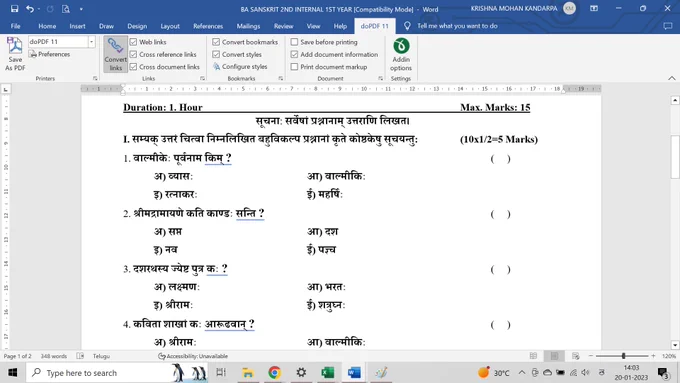Open Excel from taskbar
Image resolution: width=680 pixels, height=383 pixels.
[327, 373]
